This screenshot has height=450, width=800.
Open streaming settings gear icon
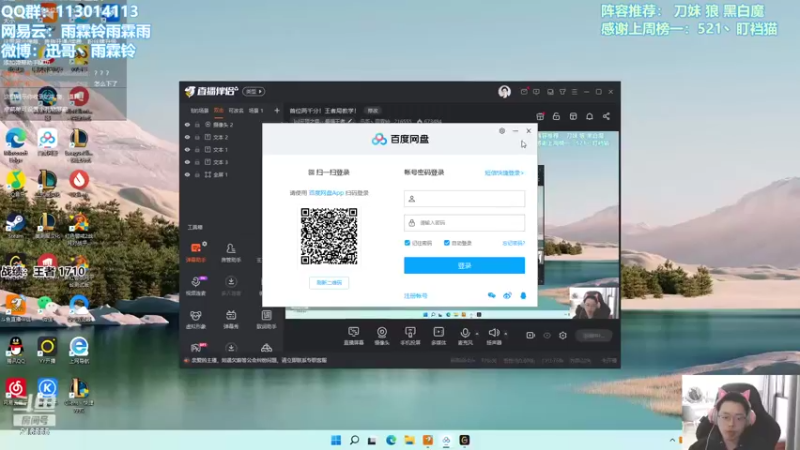(x=563, y=335)
